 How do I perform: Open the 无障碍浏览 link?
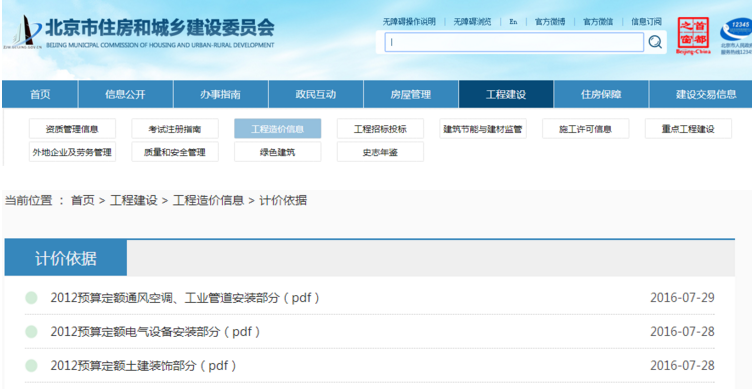tap(472, 22)
